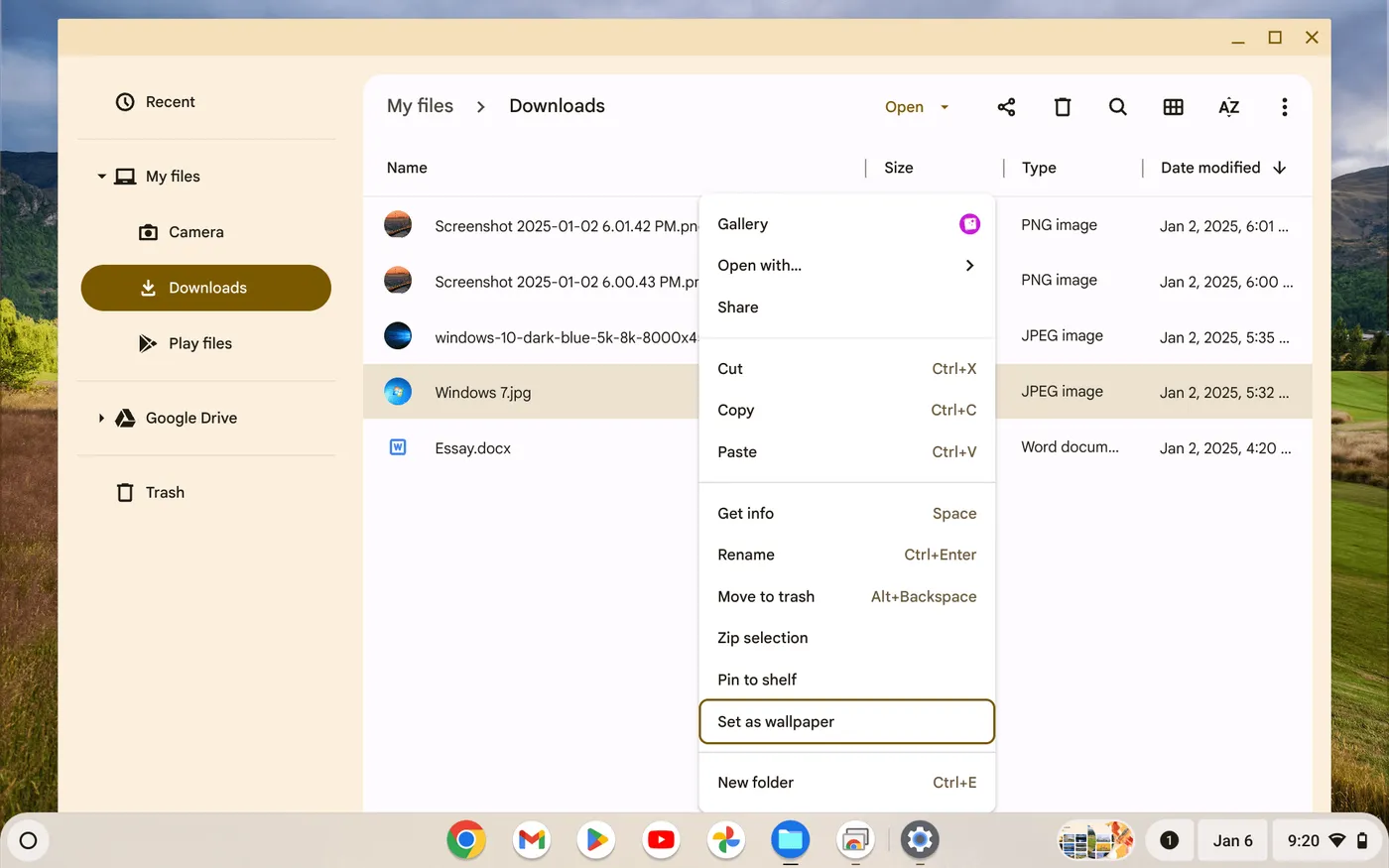Image resolution: width=1389 pixels, height=868 pixels.
Task: Choose Copy from the context menu
Action: pos(847,411)
